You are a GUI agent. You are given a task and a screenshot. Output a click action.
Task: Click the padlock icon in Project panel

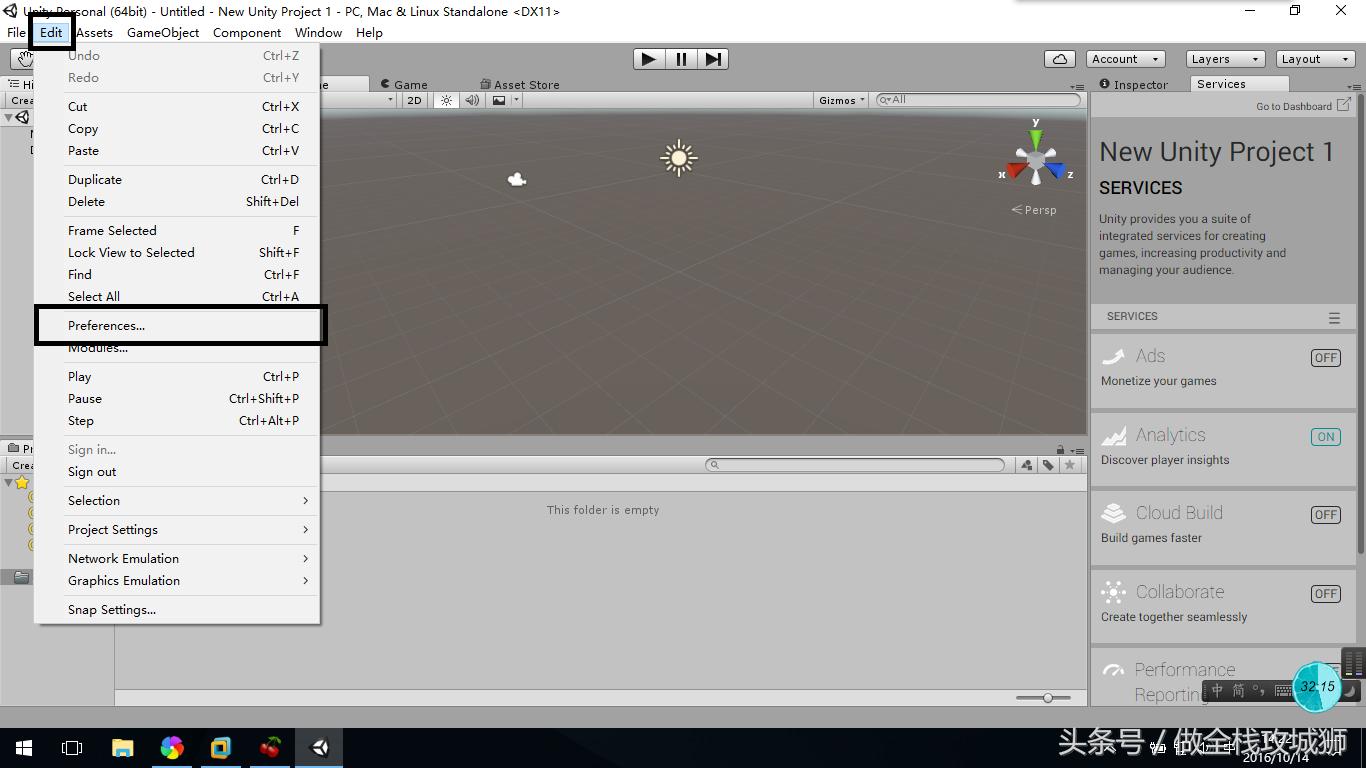click(x=1060, y=448)
